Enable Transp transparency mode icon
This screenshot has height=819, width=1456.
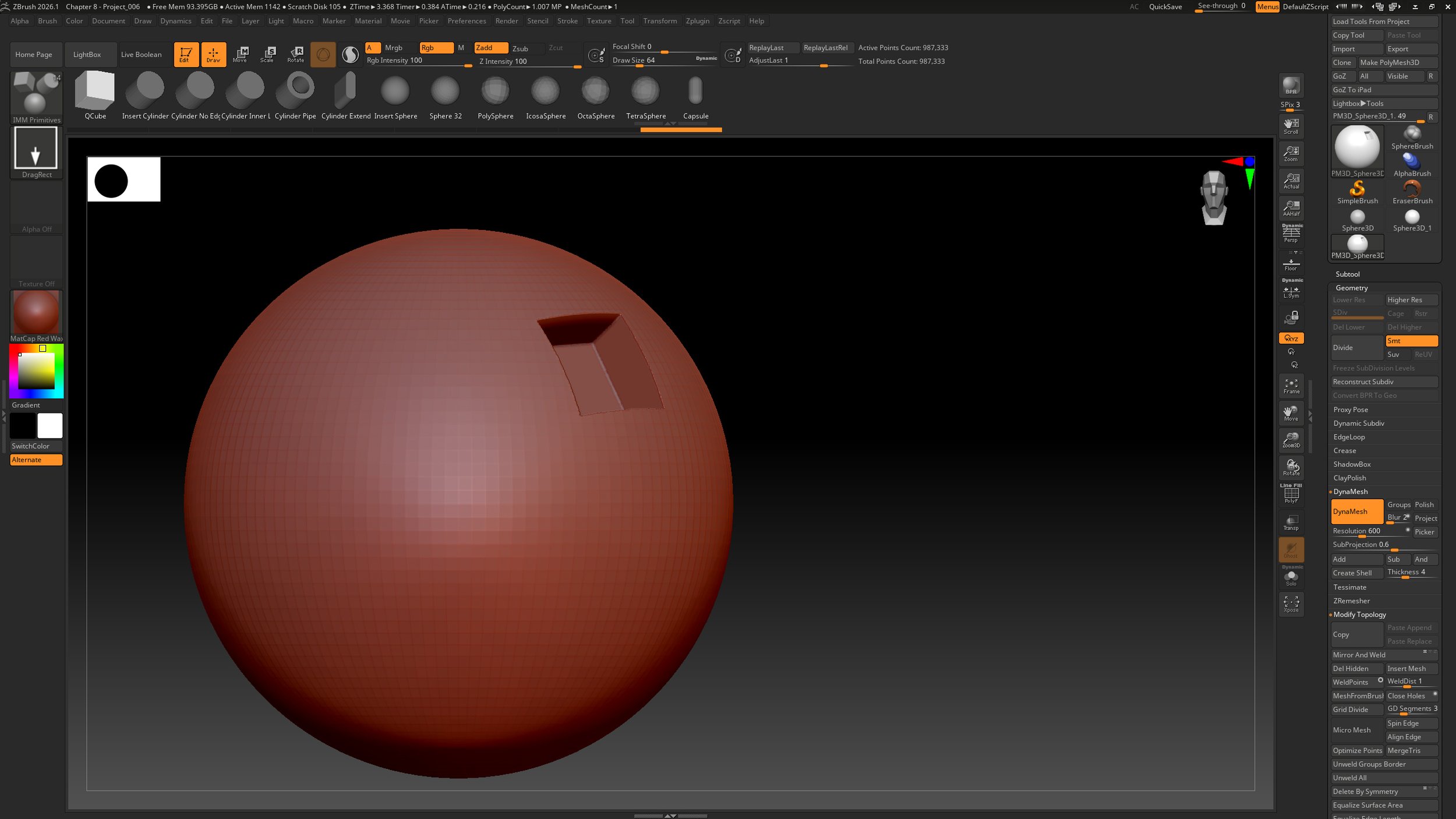1291,522
